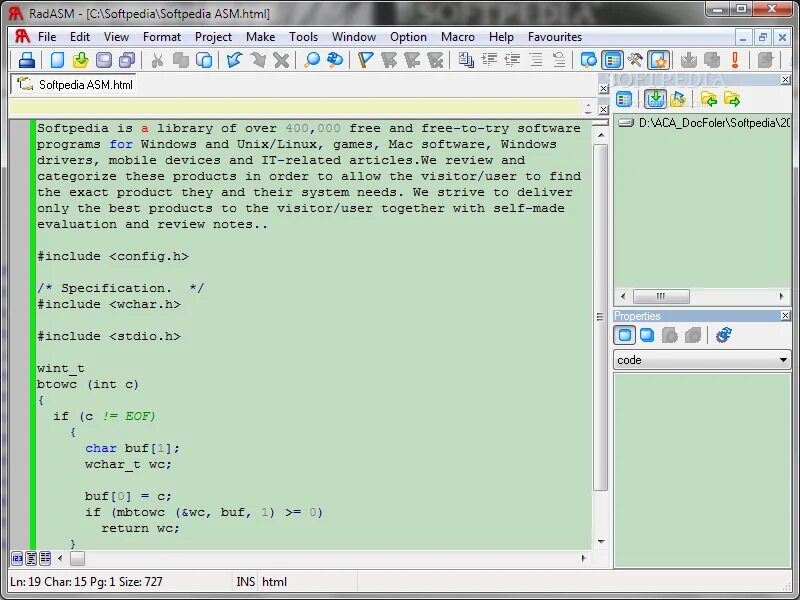This screenshot has width=800, height=600.
Task: Click the file browser horizontal scrollbar thumb
Action: coord(661,296)
